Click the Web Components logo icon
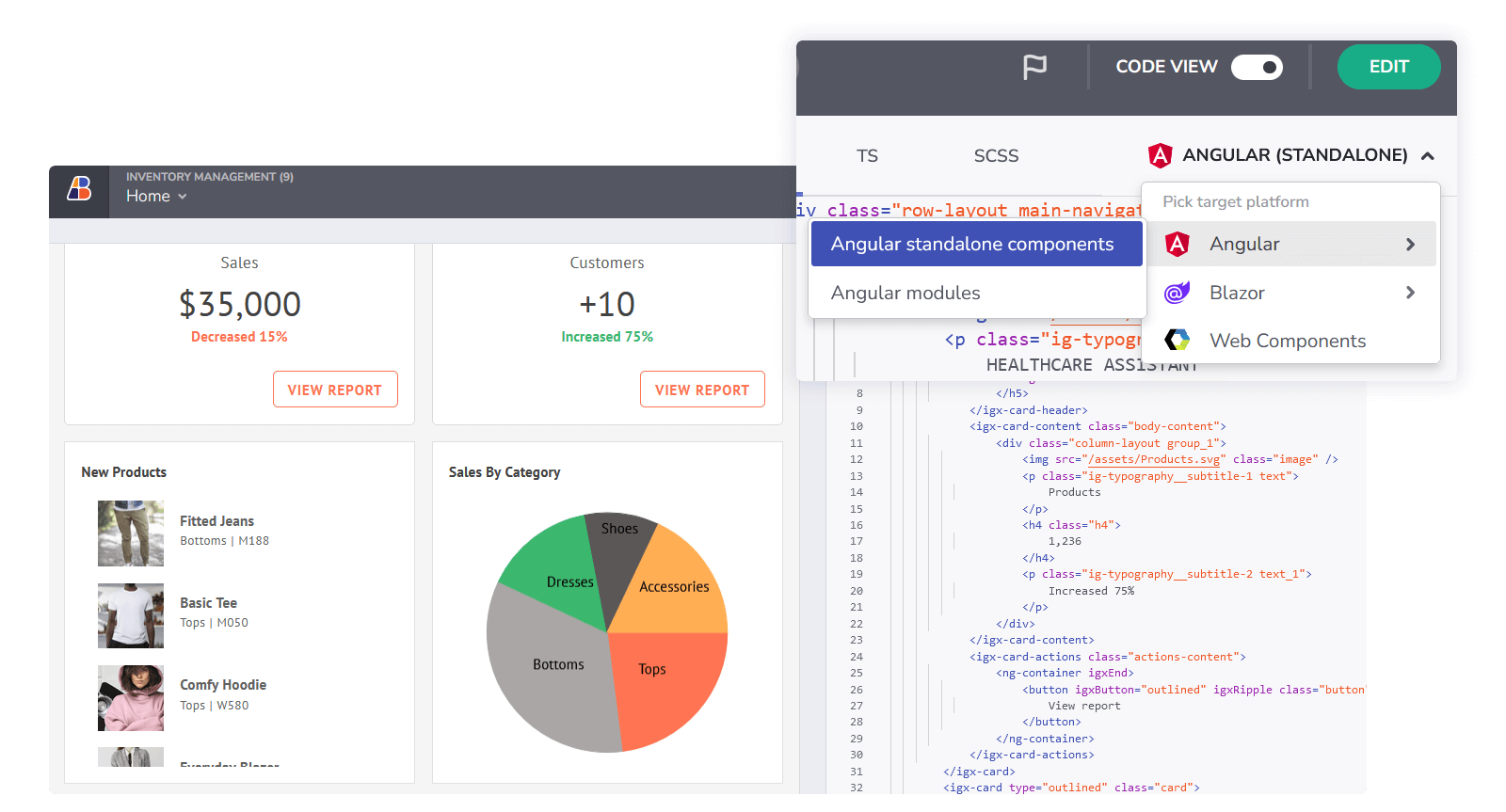 1177,340
